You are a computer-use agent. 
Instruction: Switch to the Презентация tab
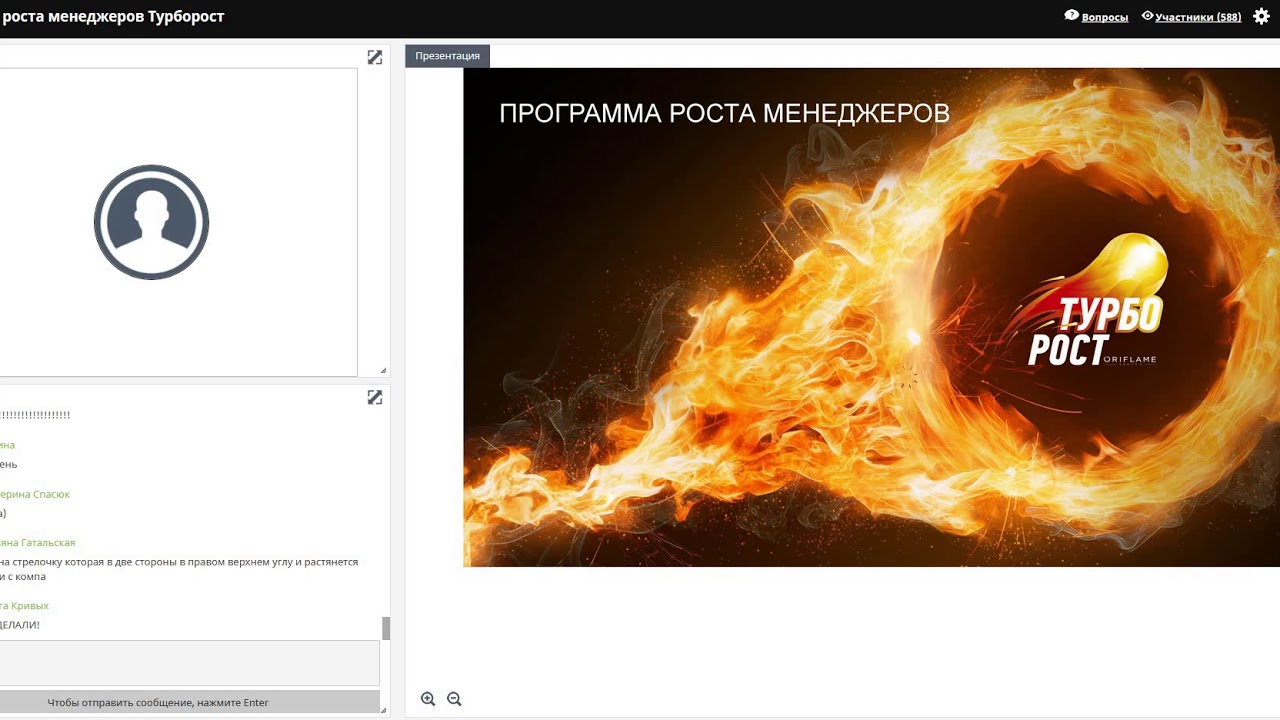coord(447,56)
